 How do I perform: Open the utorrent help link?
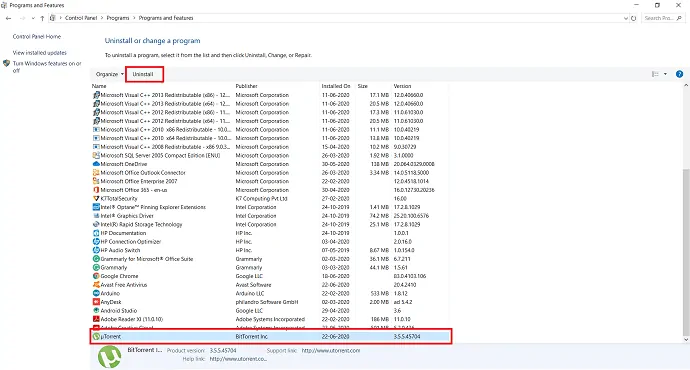click(x=238, y=359)
